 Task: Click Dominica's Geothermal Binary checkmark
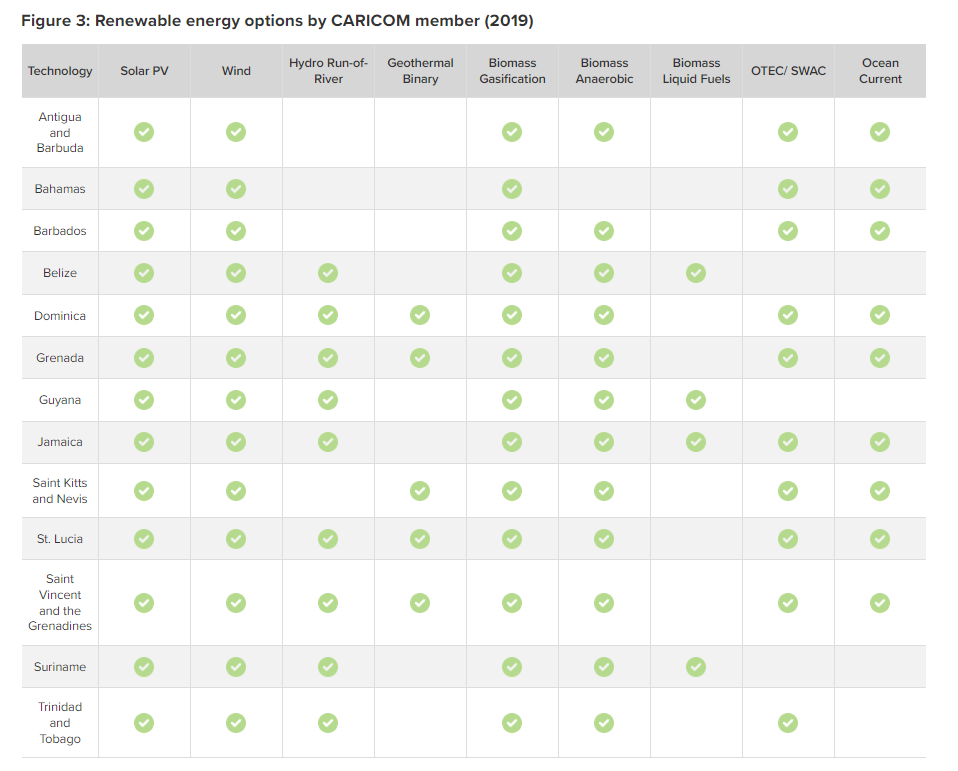420,315
